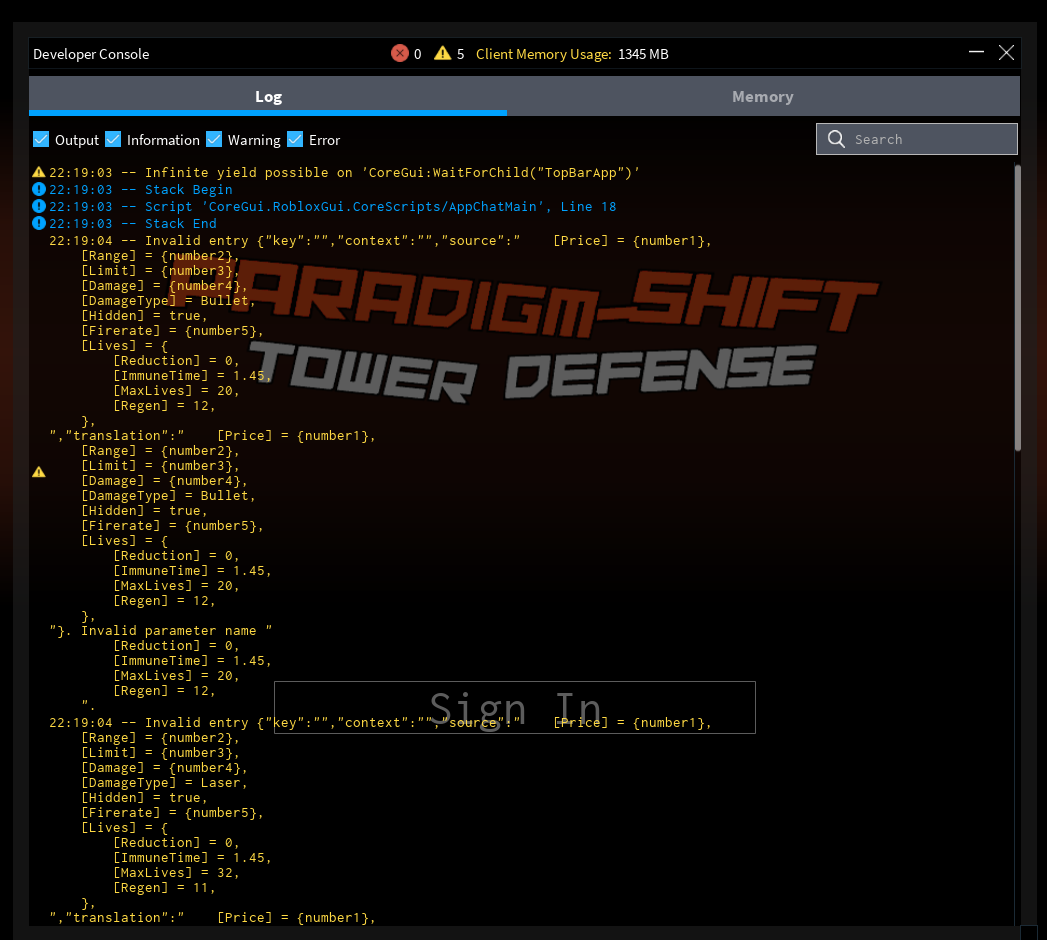
Task: Click the red error count icon
Action: point(400,53)
